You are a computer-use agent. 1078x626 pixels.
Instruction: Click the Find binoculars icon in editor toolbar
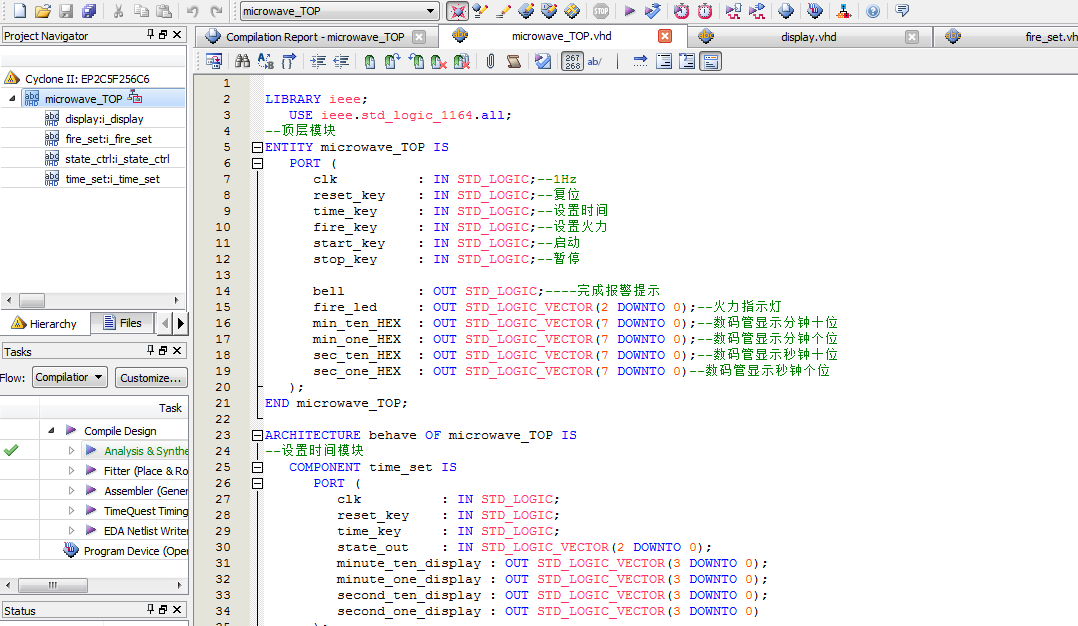pos(242,61)
